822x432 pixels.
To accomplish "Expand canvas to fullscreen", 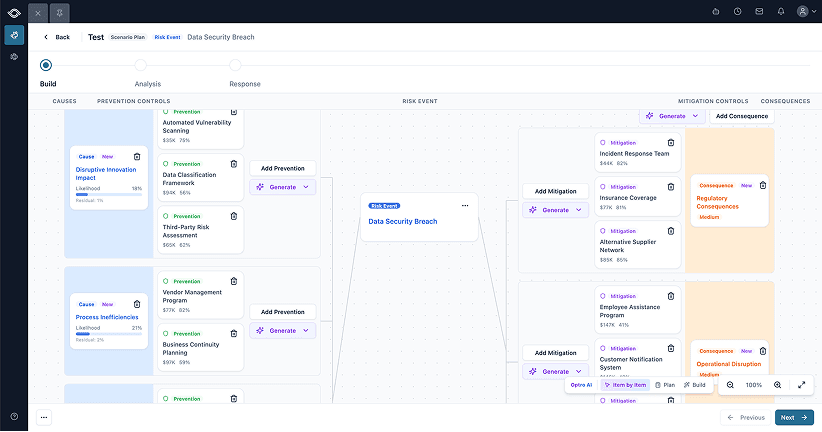I will click(x=802, y=385).
